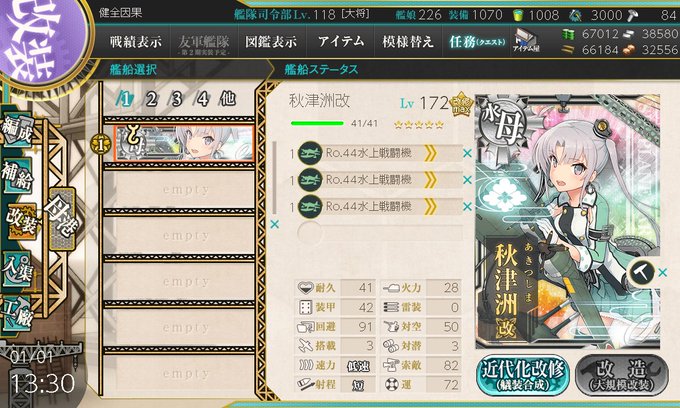Open the 工廠 factory sidebar icon
680x408 pixels.
[17, 314]
